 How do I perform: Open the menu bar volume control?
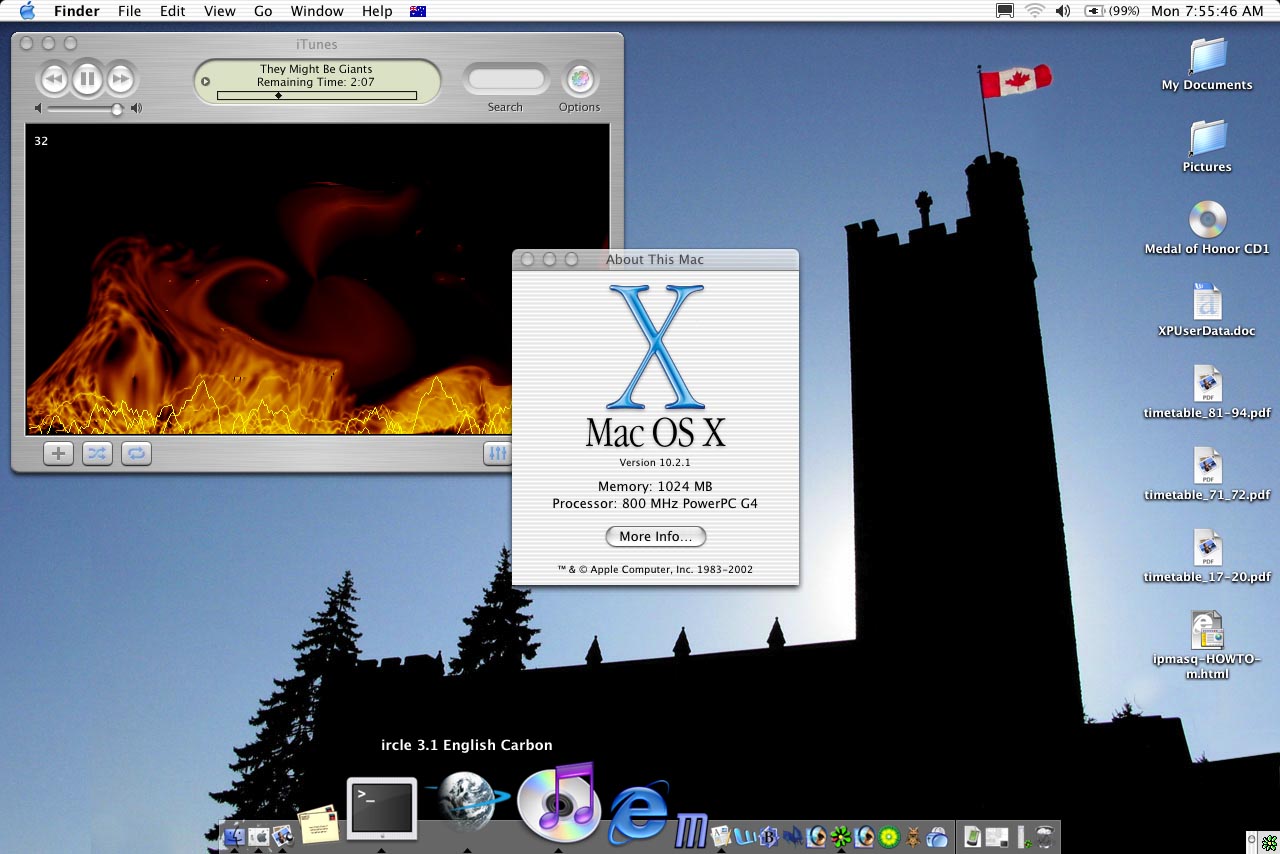point(1063,11)
